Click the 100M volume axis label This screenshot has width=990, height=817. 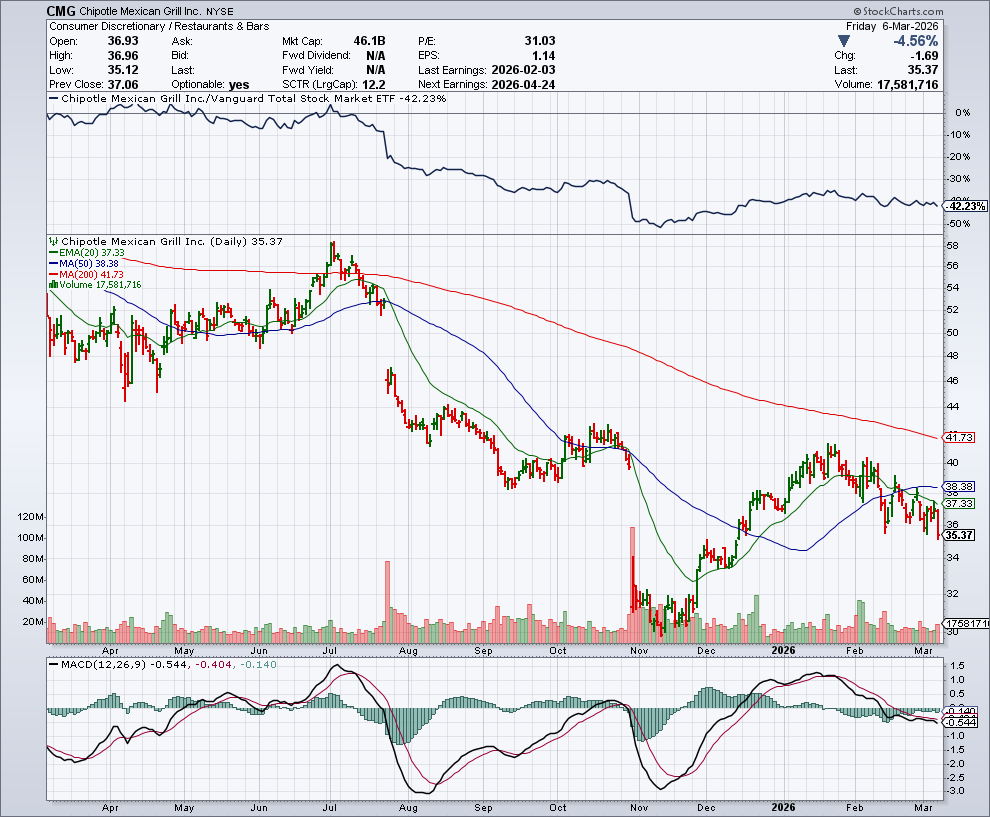pos(31,537)
